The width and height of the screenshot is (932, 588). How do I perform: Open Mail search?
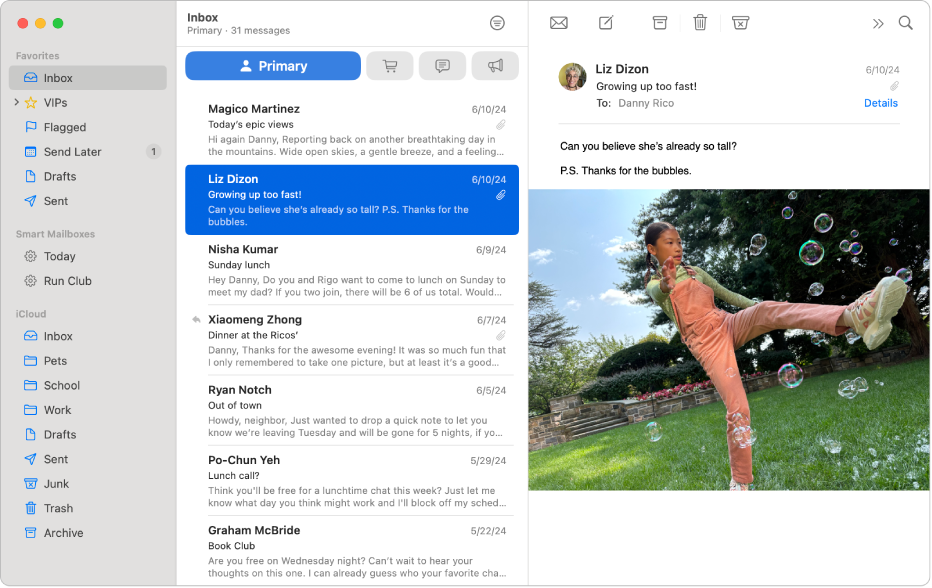click(x=905, y=22)
